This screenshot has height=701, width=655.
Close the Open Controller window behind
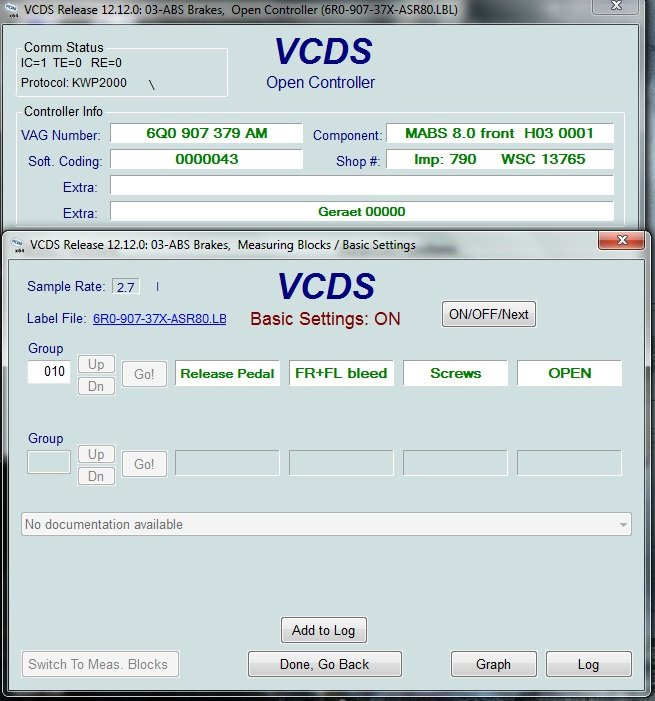[x=616, y=6]
